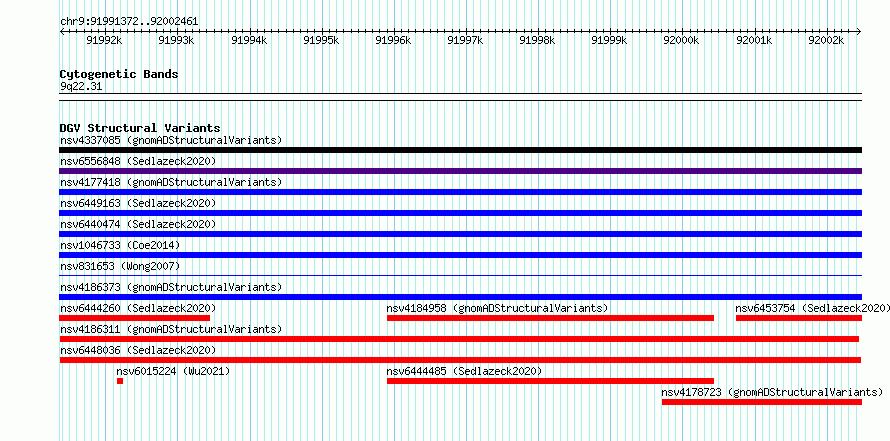
Task: Click the nsv4177418 blue variant bar
Action: click(x=460, y=192)
